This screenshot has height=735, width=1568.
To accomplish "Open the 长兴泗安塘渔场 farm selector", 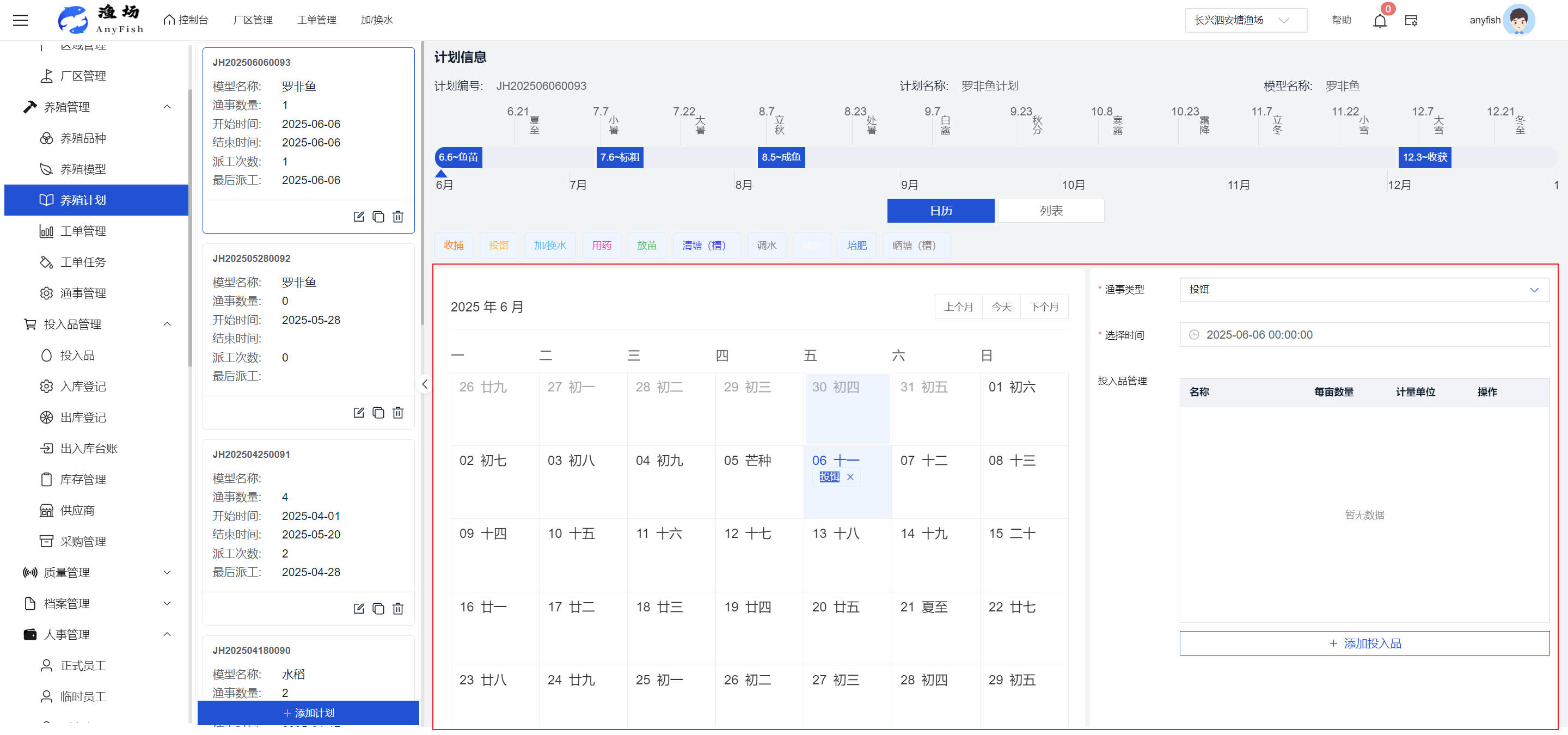I will pos(1245,20).
